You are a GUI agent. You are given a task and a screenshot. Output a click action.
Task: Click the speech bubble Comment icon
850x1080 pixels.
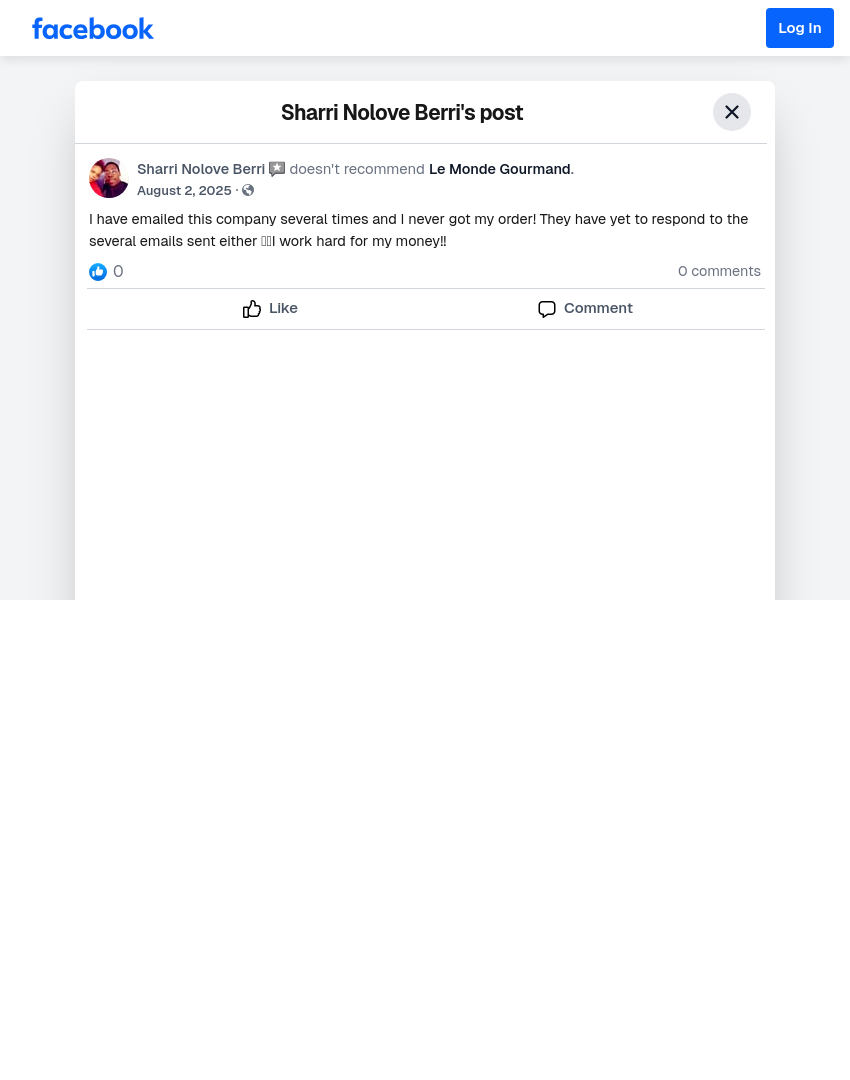[547, 309]
